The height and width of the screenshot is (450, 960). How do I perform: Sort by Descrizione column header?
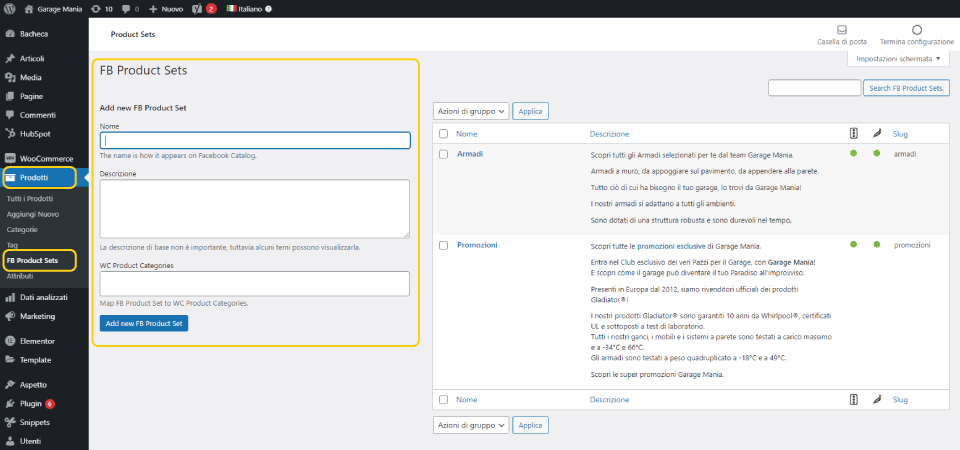coord(609,133)
